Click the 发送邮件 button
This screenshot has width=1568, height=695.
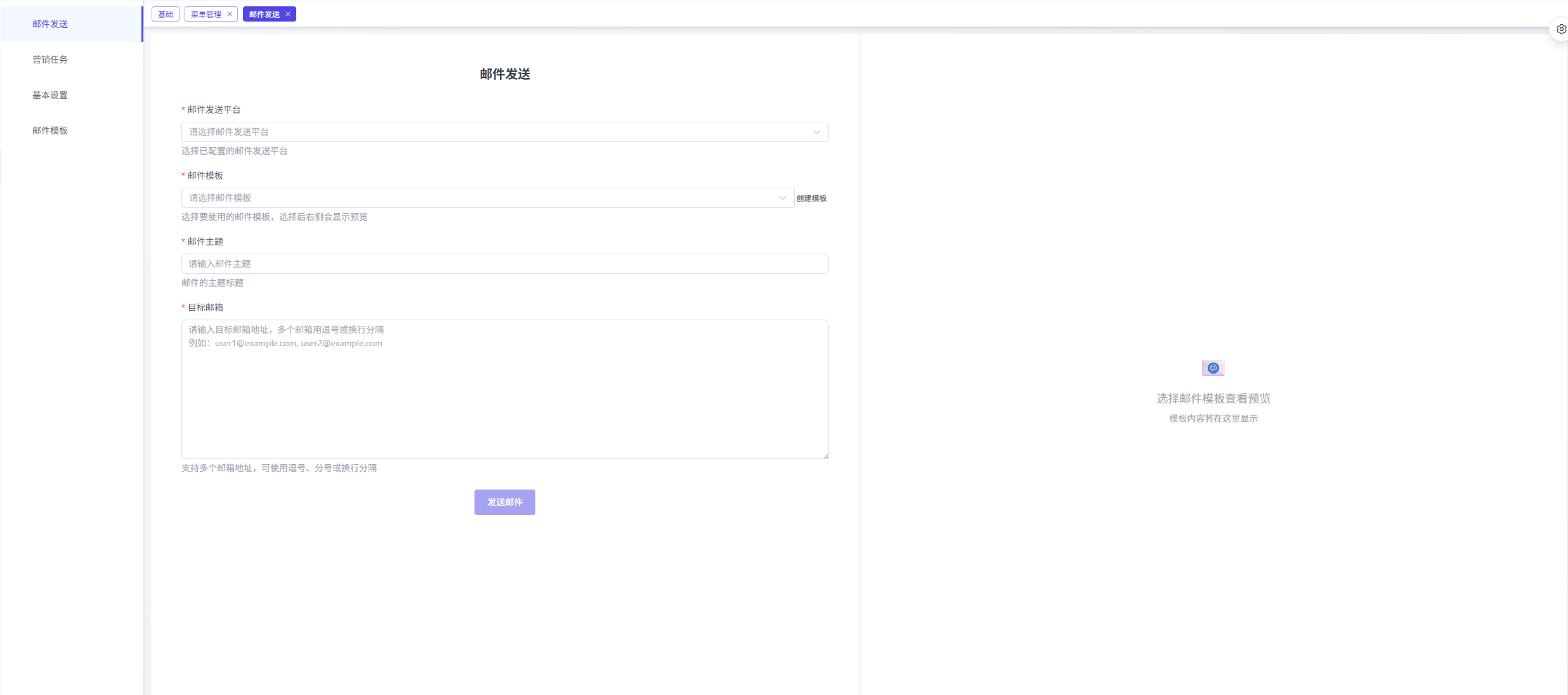pos(505,502)
